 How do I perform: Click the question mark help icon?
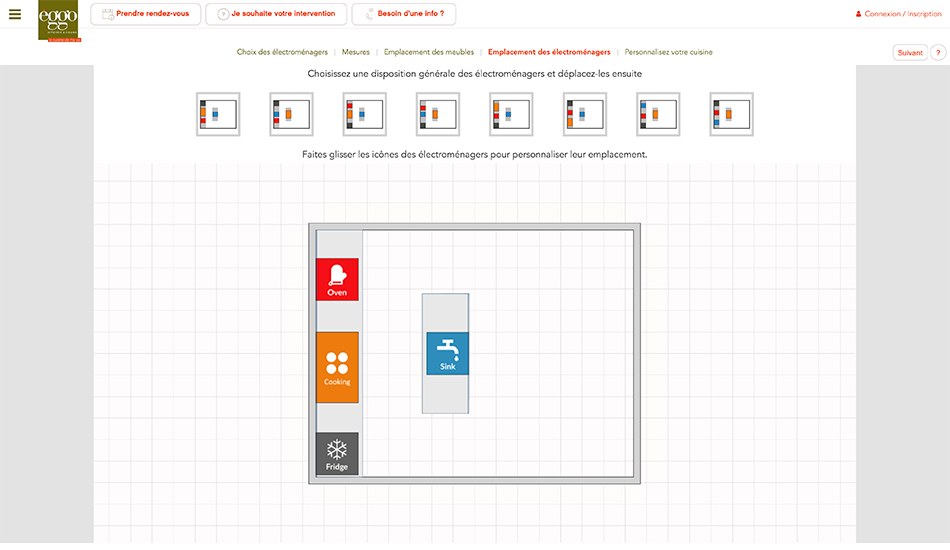tap(938, 52)
